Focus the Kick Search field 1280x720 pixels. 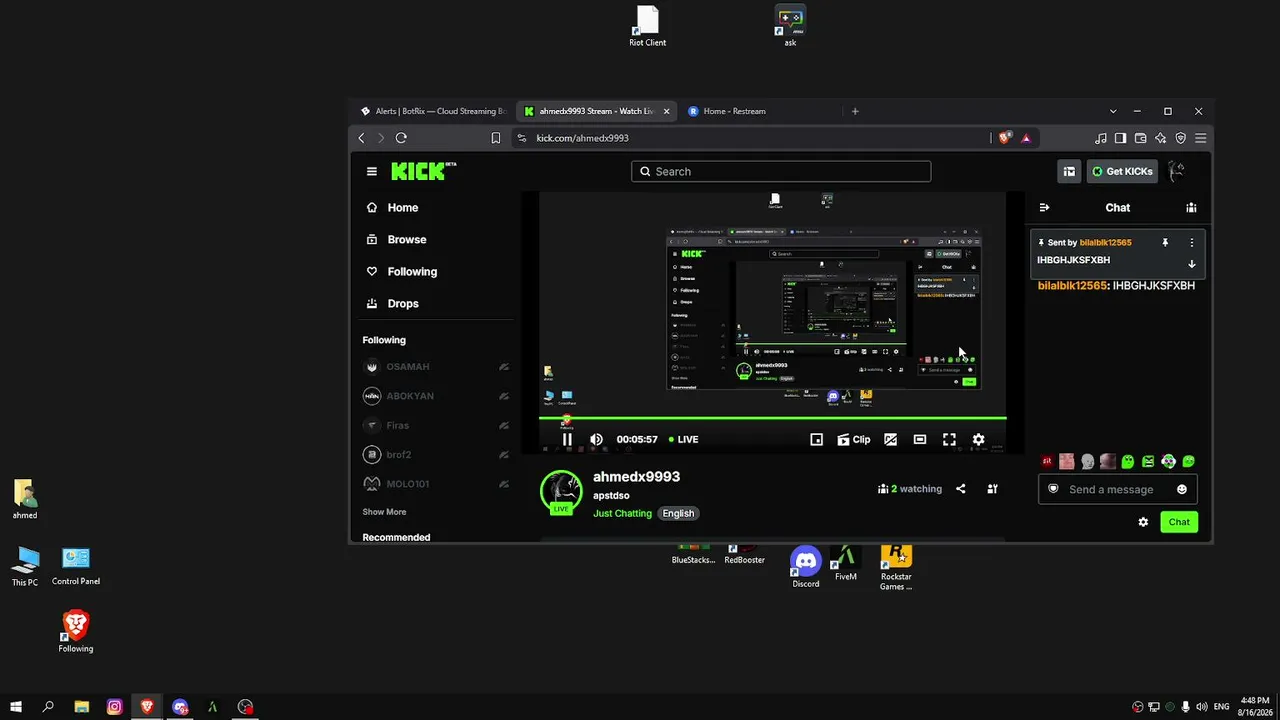[781, 171]
